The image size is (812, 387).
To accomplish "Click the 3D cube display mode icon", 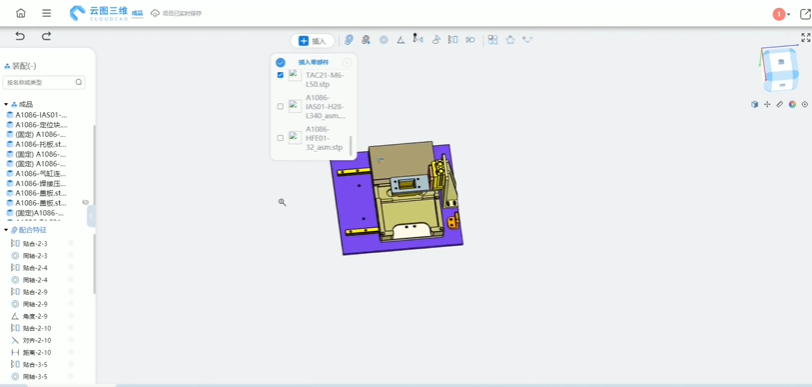I will pyautogui.click(x=755, y=104).
